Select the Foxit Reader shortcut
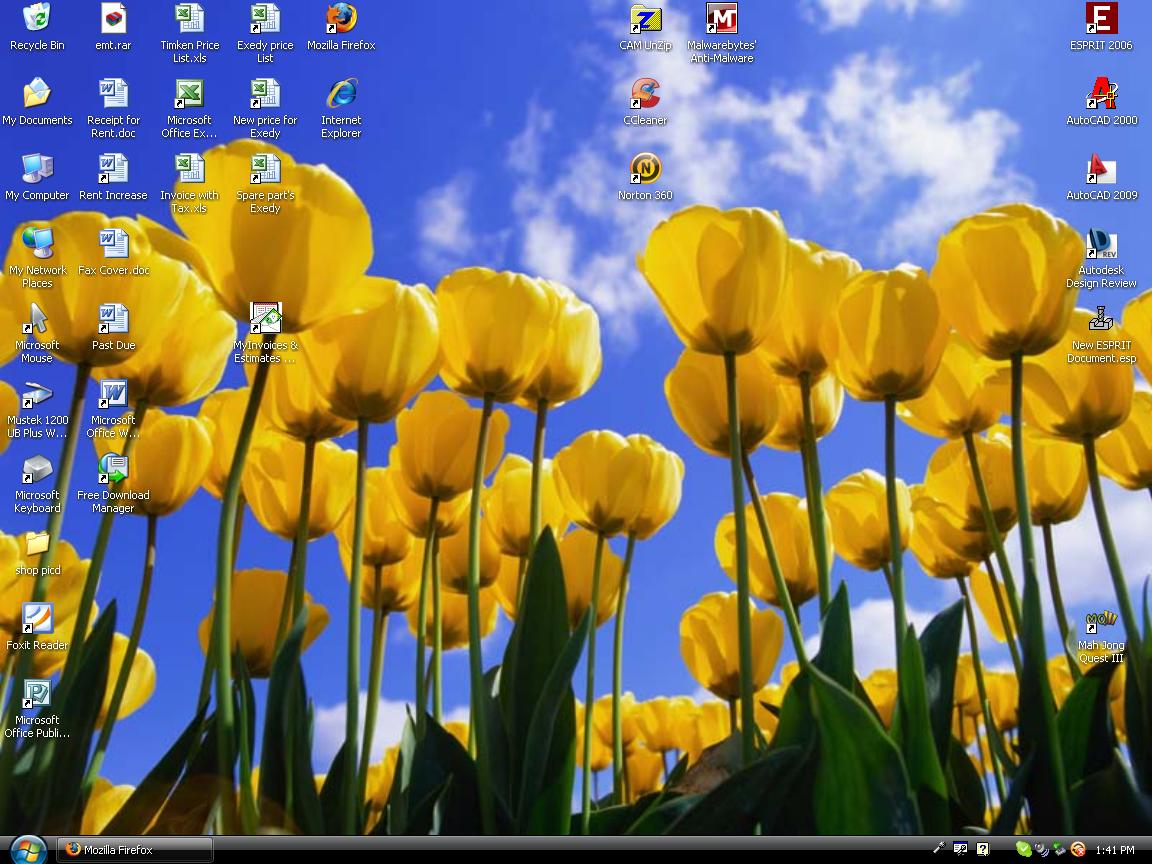 (37, 620)
